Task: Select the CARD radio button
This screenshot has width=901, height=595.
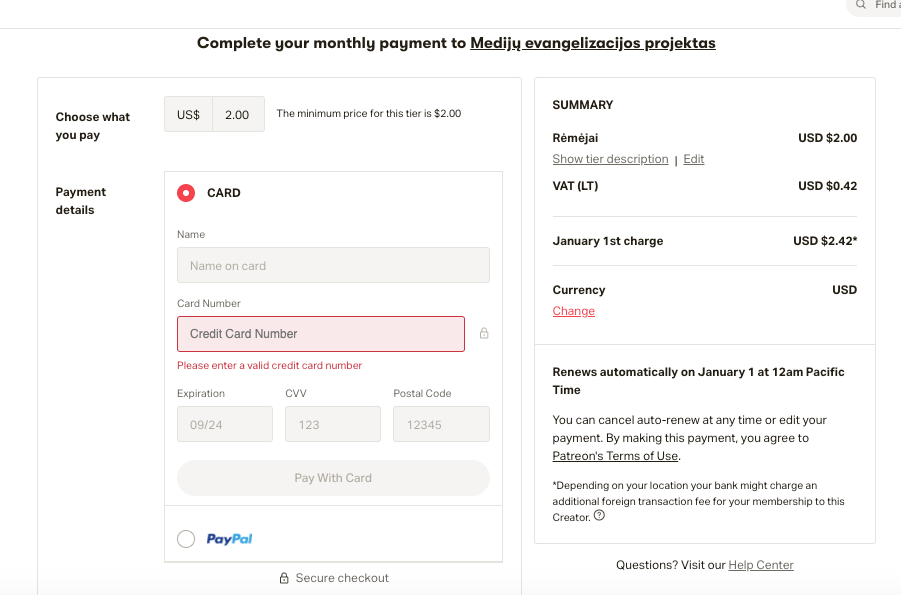Action: (x=186, y=193)
